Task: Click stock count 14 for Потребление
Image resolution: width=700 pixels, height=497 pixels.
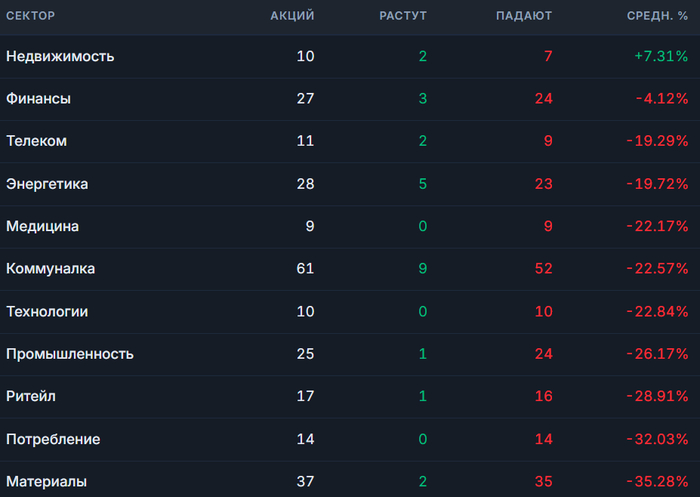Action: pos(305,439)
